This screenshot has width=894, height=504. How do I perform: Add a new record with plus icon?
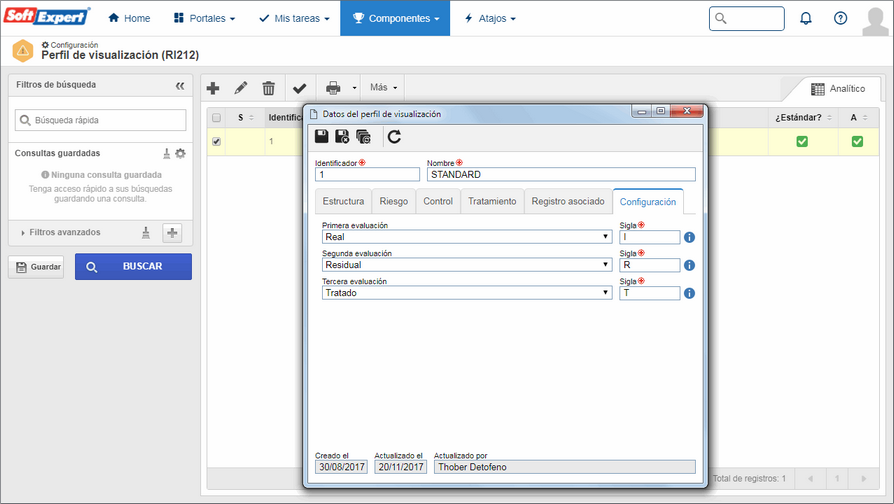click(x=213, y=88)
